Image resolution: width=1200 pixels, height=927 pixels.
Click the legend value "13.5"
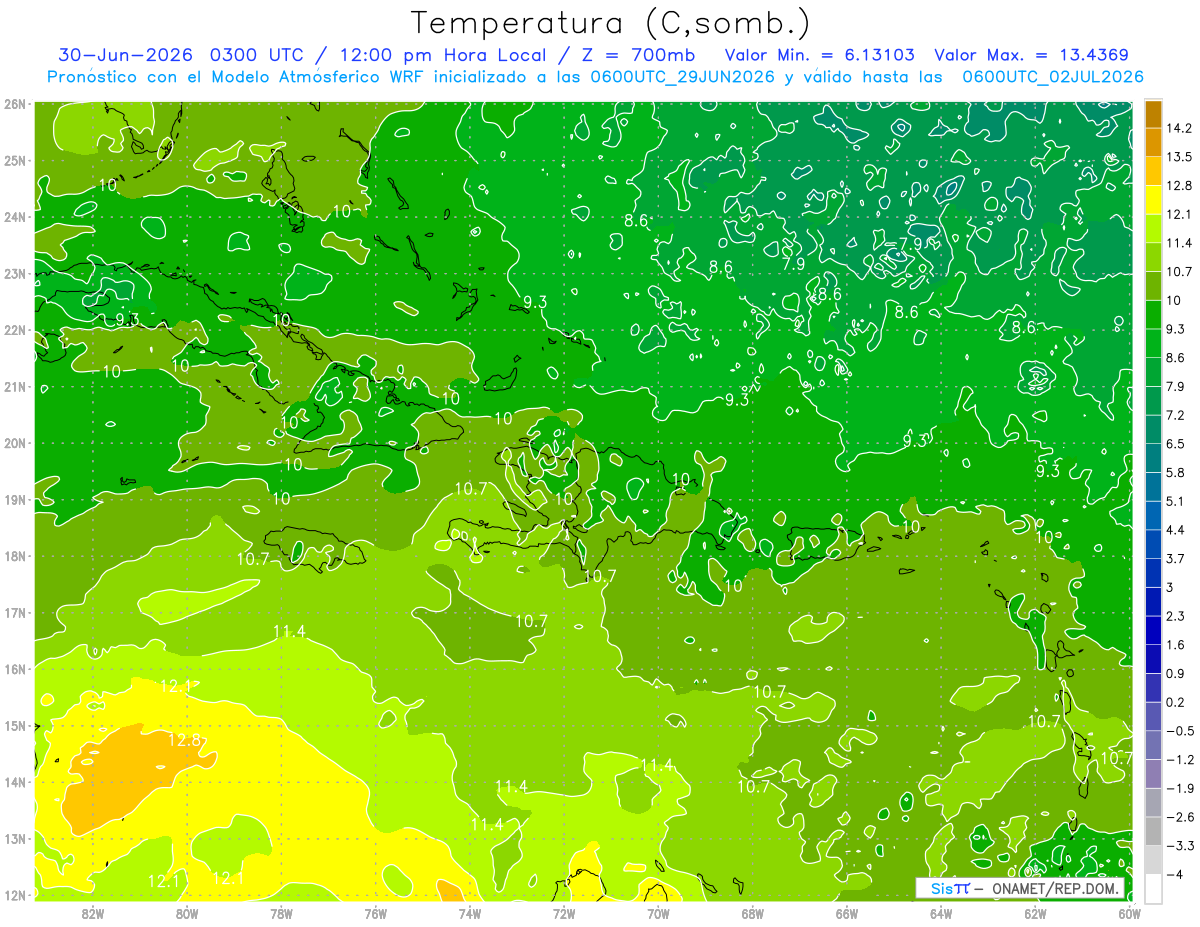pyautogui.click(x=1180, y=157)
